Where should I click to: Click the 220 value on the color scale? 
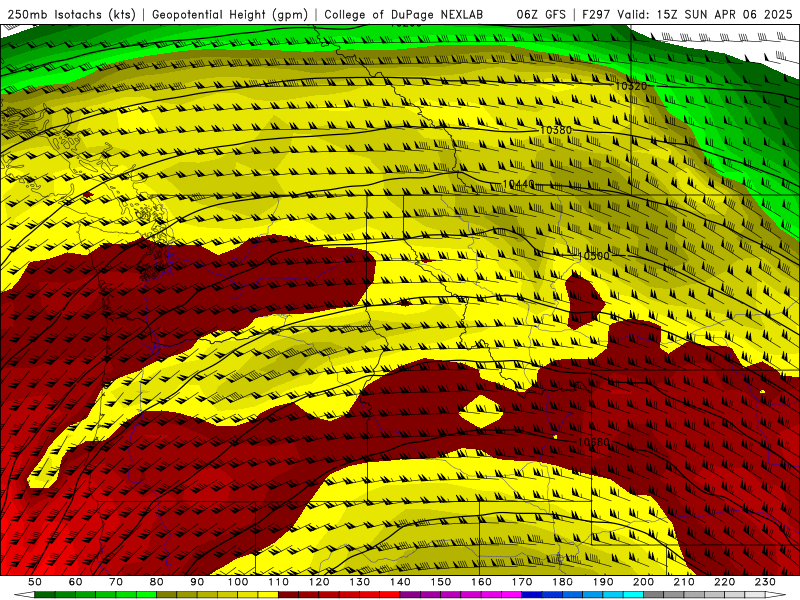(725, 582)
